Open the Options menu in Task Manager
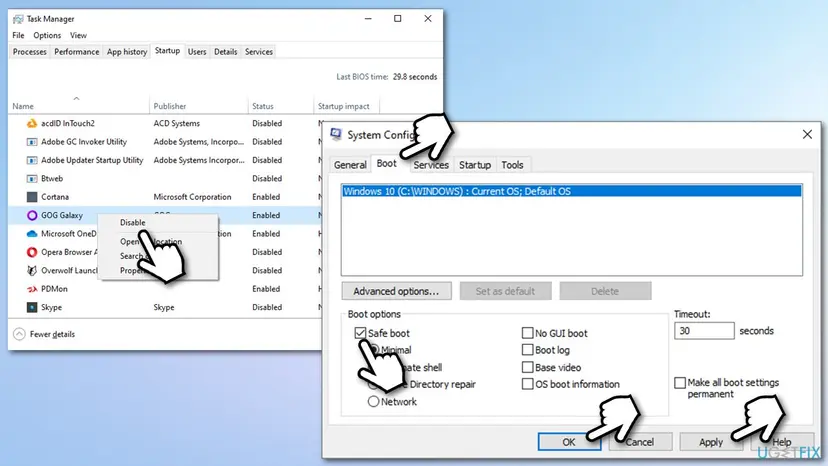This screenshot has height=466, width=828. click(47, 35)
